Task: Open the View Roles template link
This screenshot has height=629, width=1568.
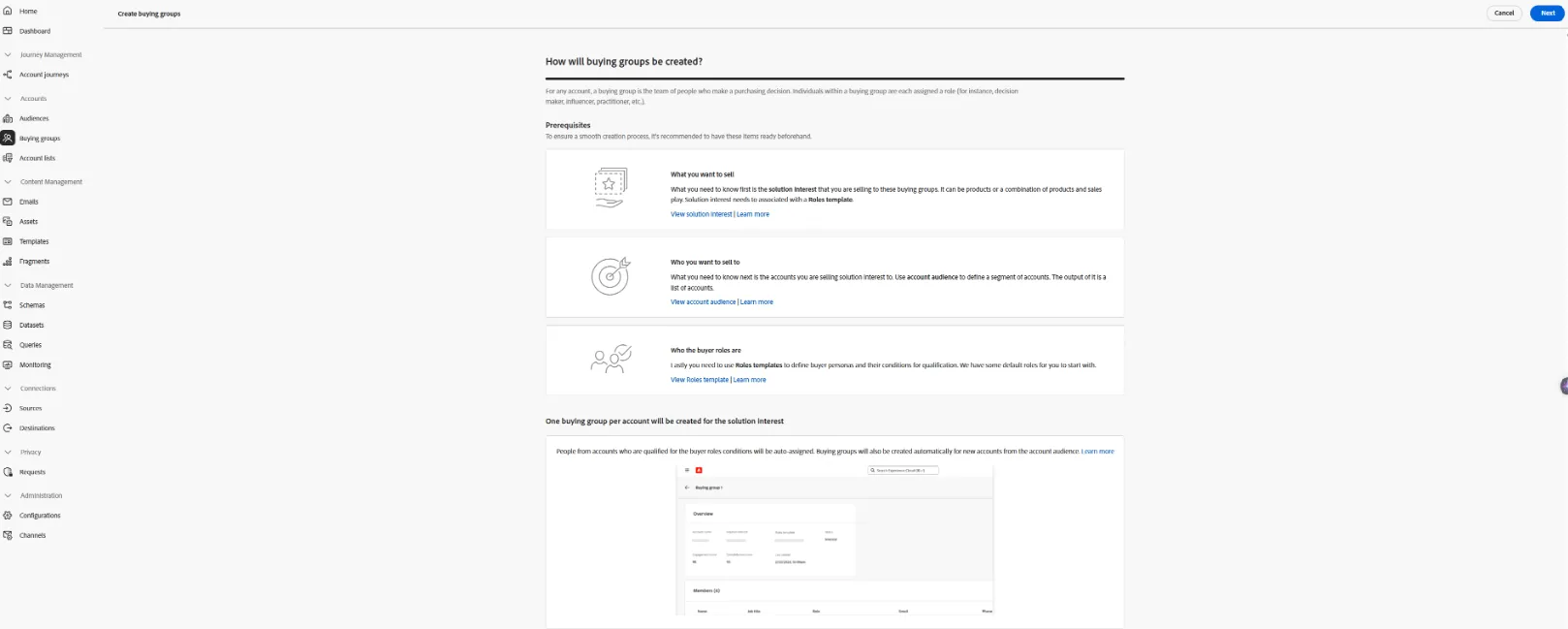Action: pyautogui.click(x=700, y=380)
